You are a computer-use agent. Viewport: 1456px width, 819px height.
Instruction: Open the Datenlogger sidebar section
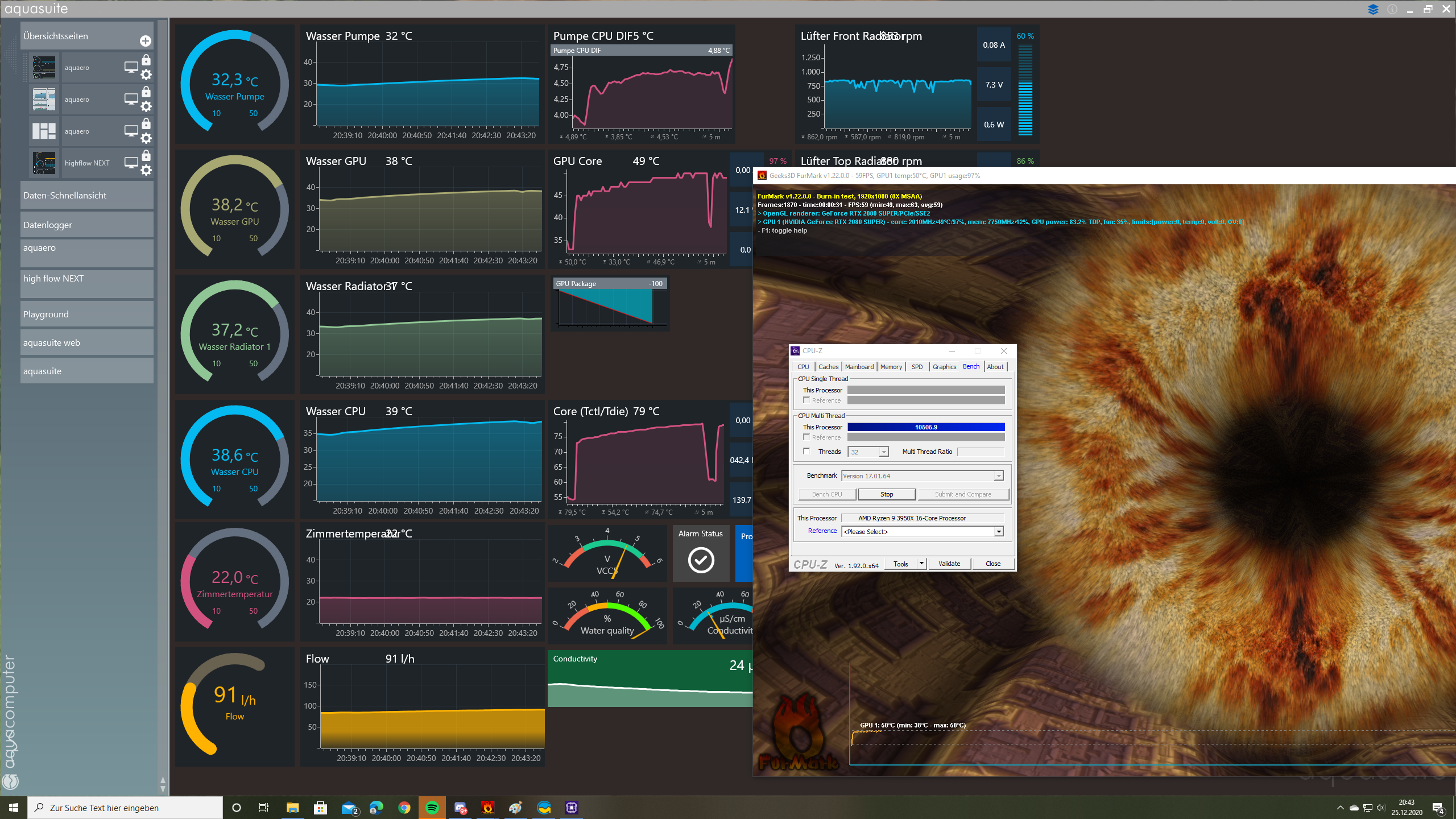(x=86, y=225)
